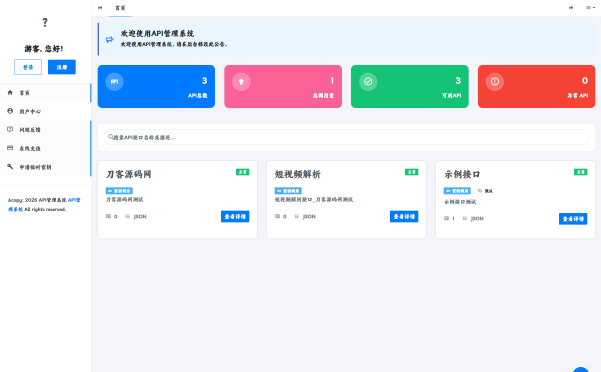Screen dimensions: 601x372
Task: Click the warning icon on red card
Action: pos(495,82)
